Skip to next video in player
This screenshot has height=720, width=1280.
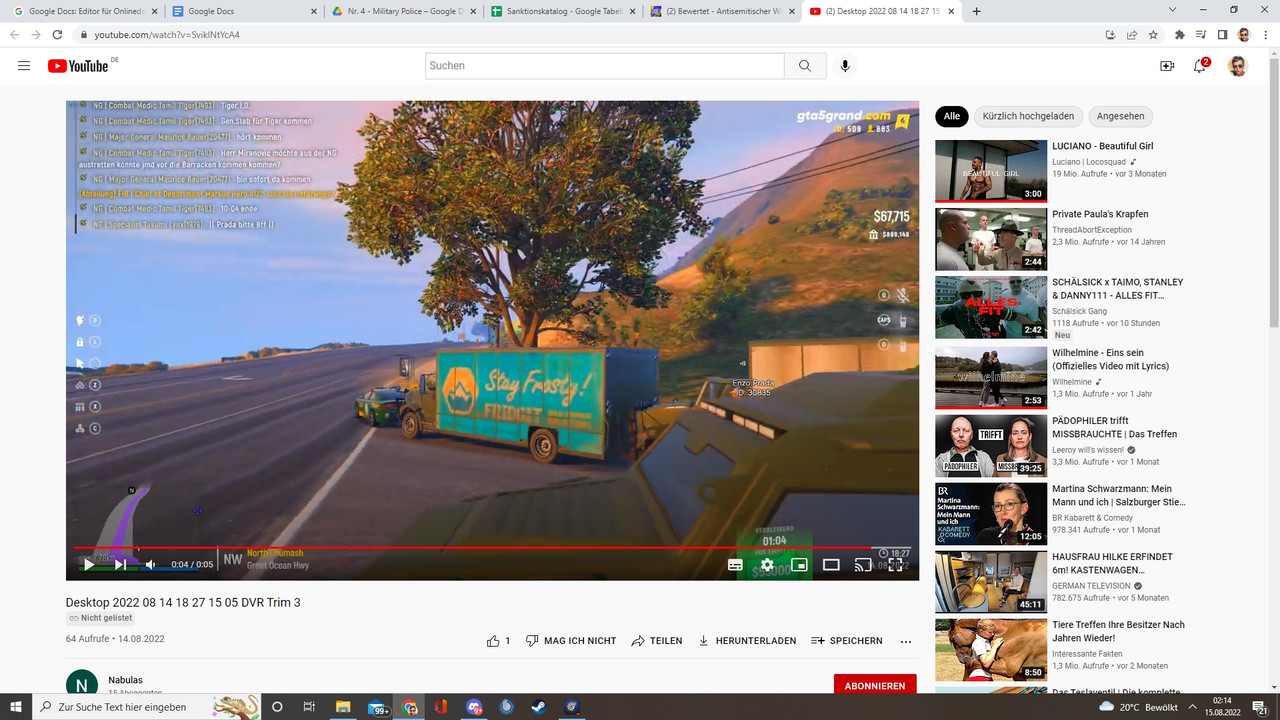[120, 564]
